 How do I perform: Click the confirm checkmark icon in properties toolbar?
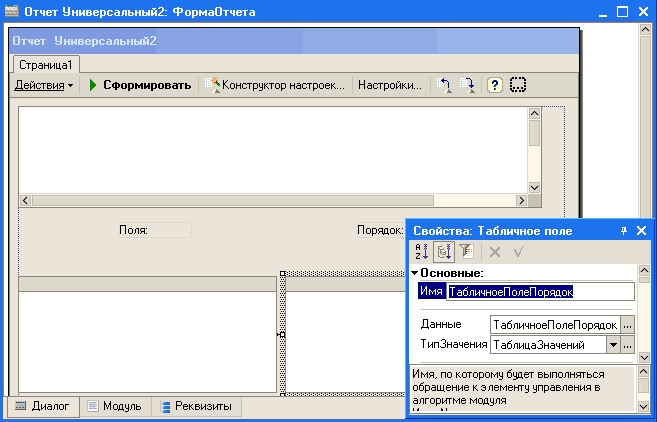(x=518, y=252)
